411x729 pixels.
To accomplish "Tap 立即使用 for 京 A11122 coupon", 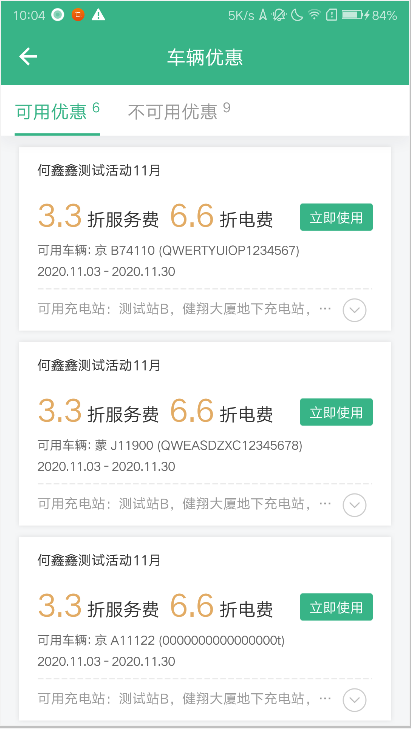I will (x=336, y=607).
